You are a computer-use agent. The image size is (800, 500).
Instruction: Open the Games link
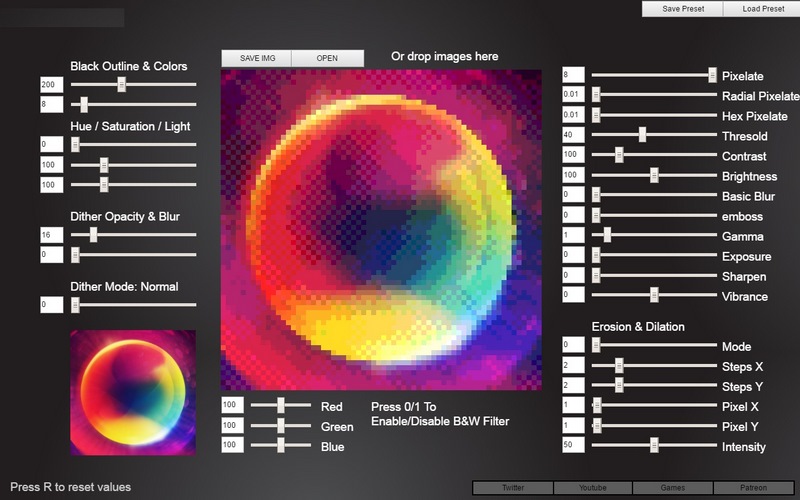pyautogui.click(x=673, y=488)
